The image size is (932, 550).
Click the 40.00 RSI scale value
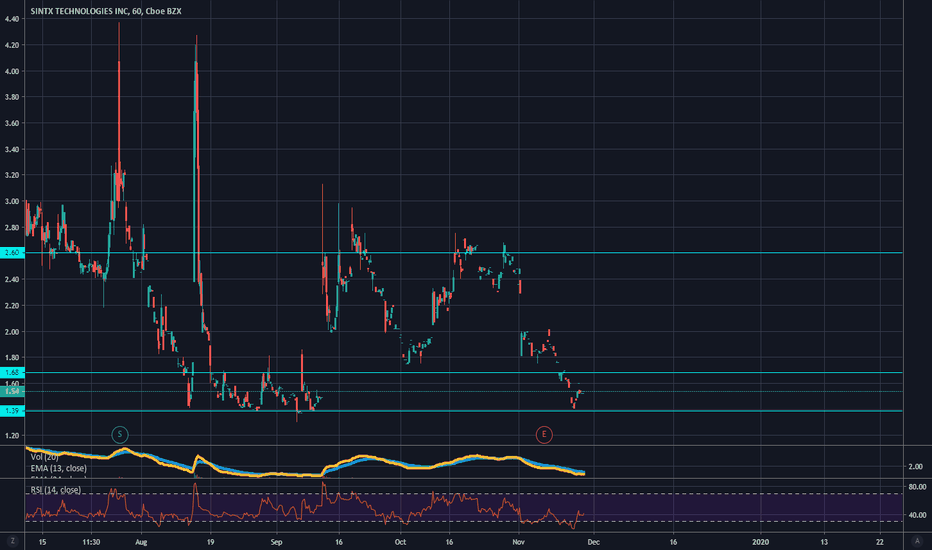(917, 516)
